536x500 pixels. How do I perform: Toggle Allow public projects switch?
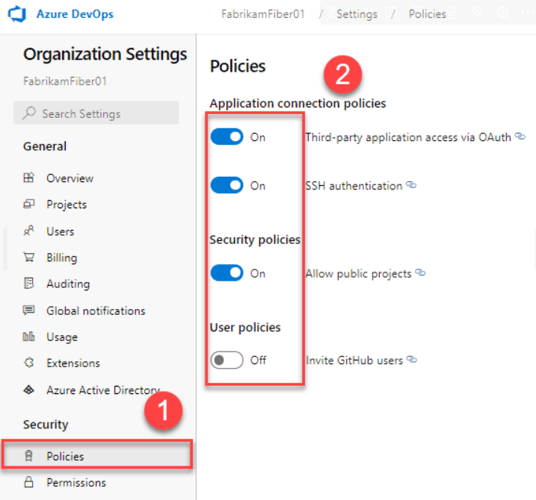click(x=227, y=273)
